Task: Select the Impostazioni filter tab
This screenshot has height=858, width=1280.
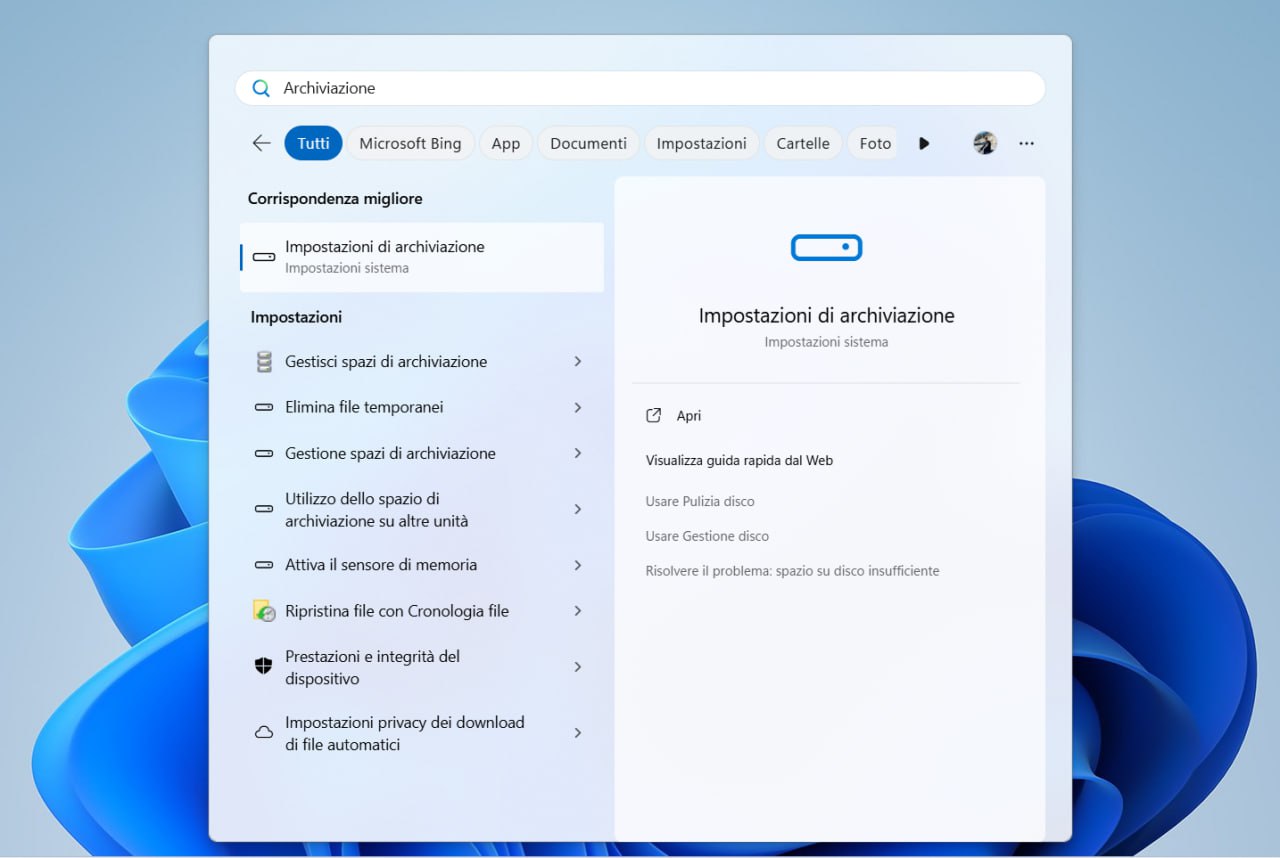Action: coord(701,143)
